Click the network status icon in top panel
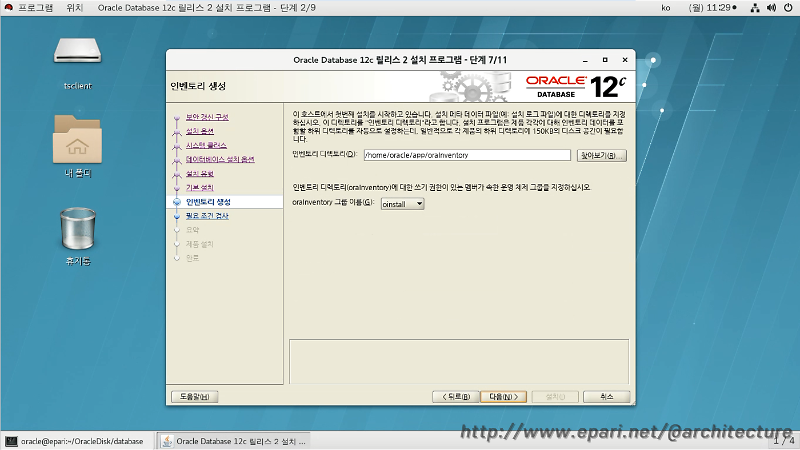The width and height of the screenshot is (800, 450). tap(755, 8)
